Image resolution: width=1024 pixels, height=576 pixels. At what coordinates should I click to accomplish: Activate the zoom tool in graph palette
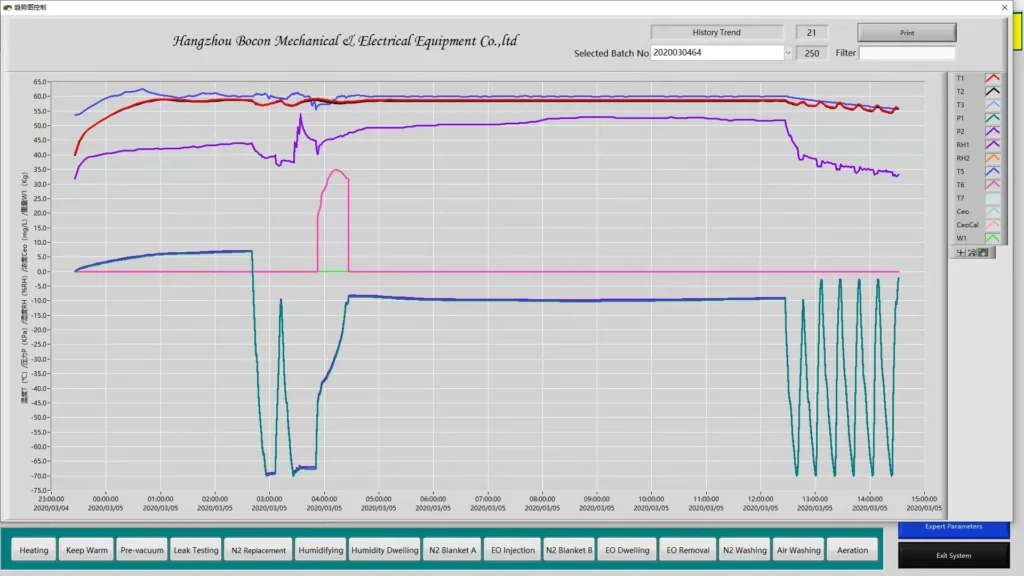coord(970,253)
